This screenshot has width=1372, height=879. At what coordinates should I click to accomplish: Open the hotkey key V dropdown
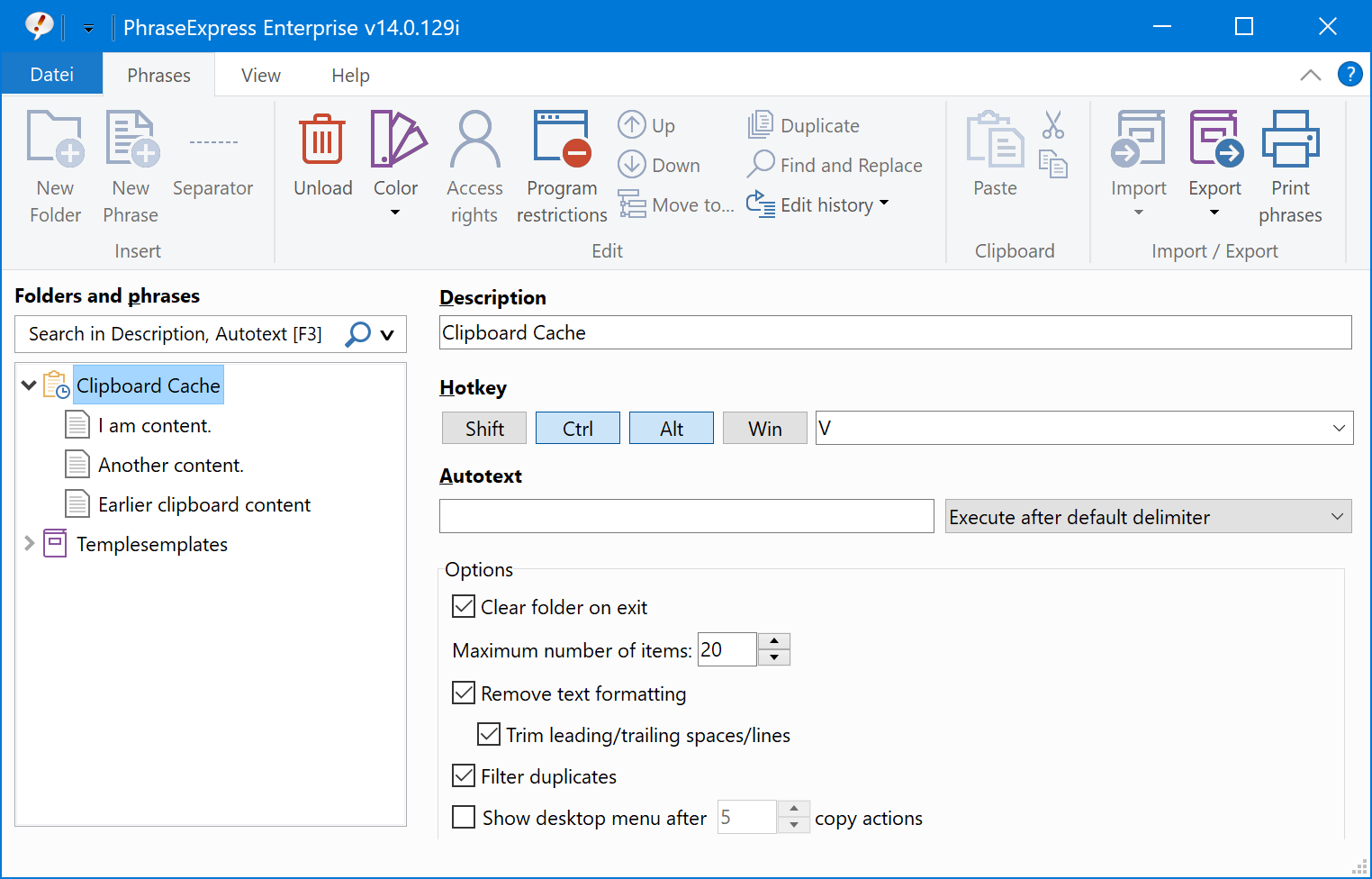[x=1339, y=428]
